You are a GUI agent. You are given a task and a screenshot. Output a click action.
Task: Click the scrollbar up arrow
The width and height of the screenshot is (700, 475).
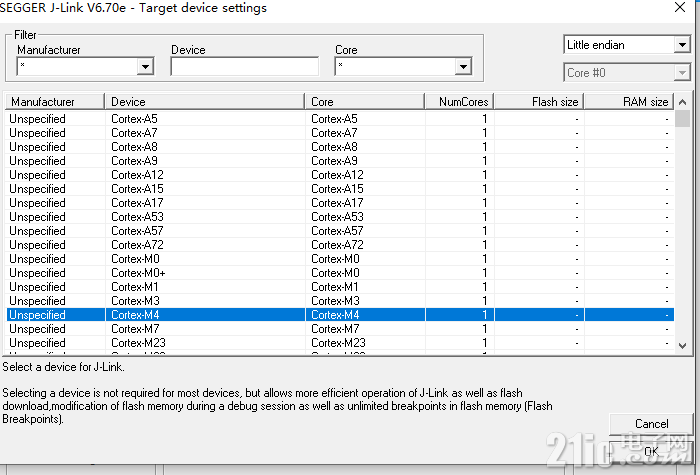point(682,102)
